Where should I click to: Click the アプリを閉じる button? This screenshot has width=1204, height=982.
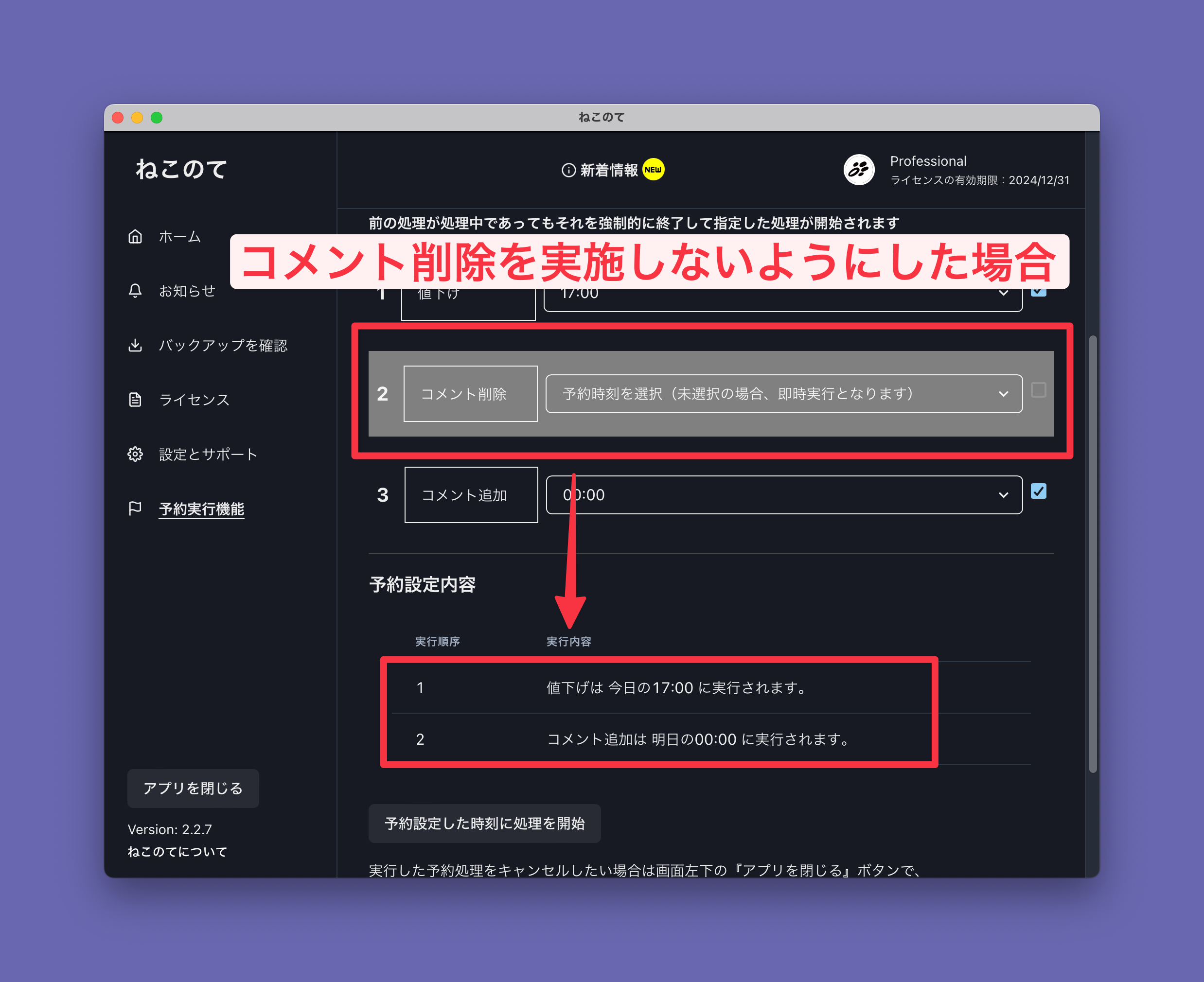click(x=193, y=788)
